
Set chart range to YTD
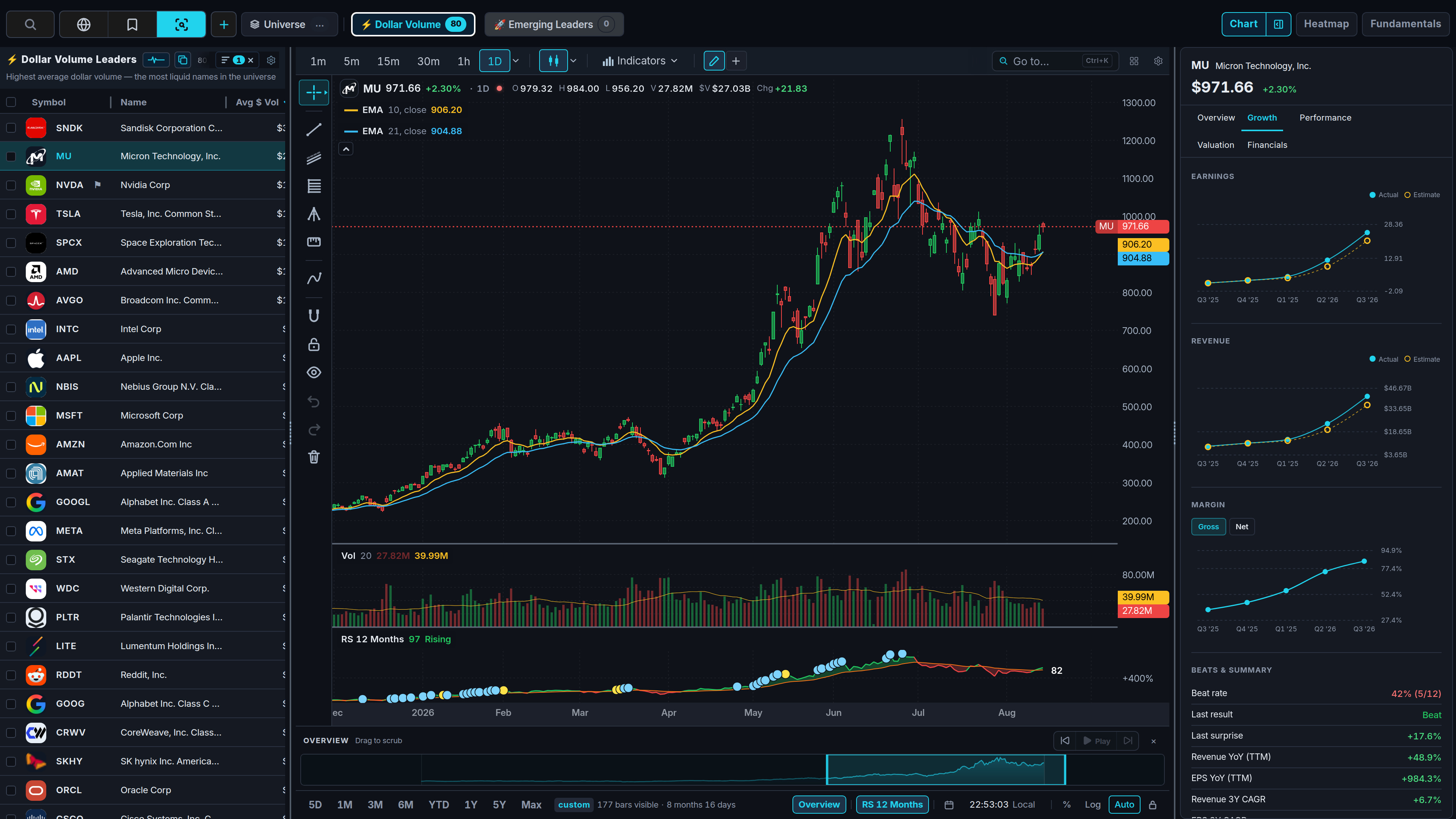pos(438,805)
